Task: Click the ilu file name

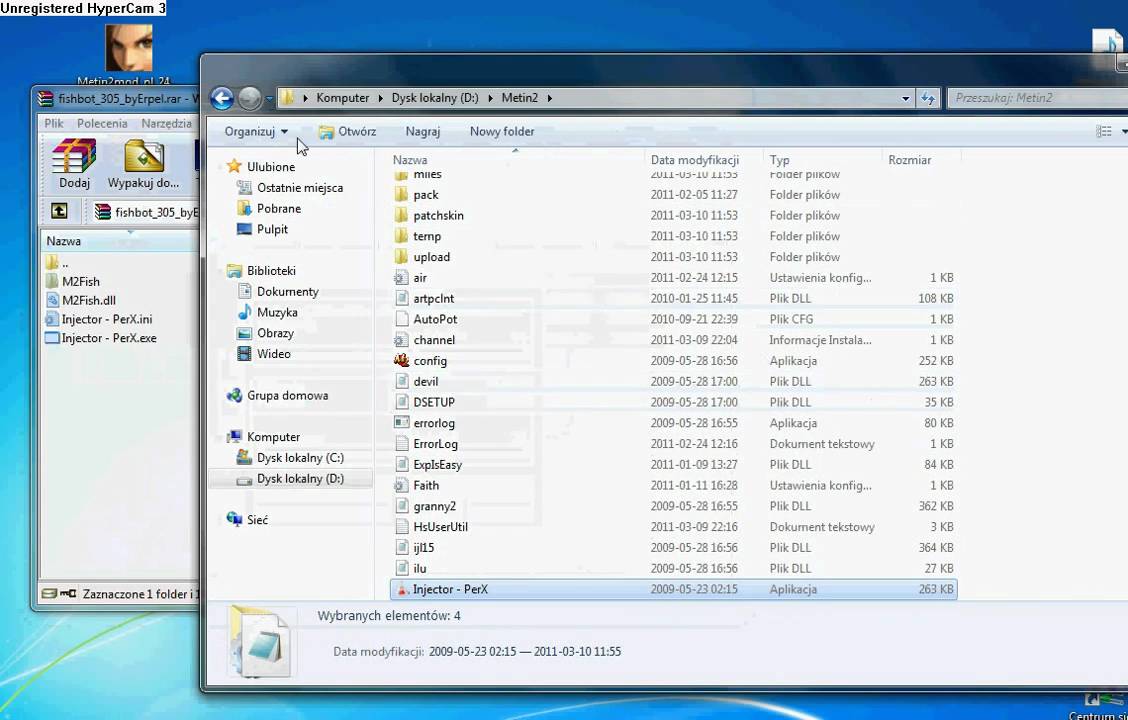Action: click(x=419, y=569)
